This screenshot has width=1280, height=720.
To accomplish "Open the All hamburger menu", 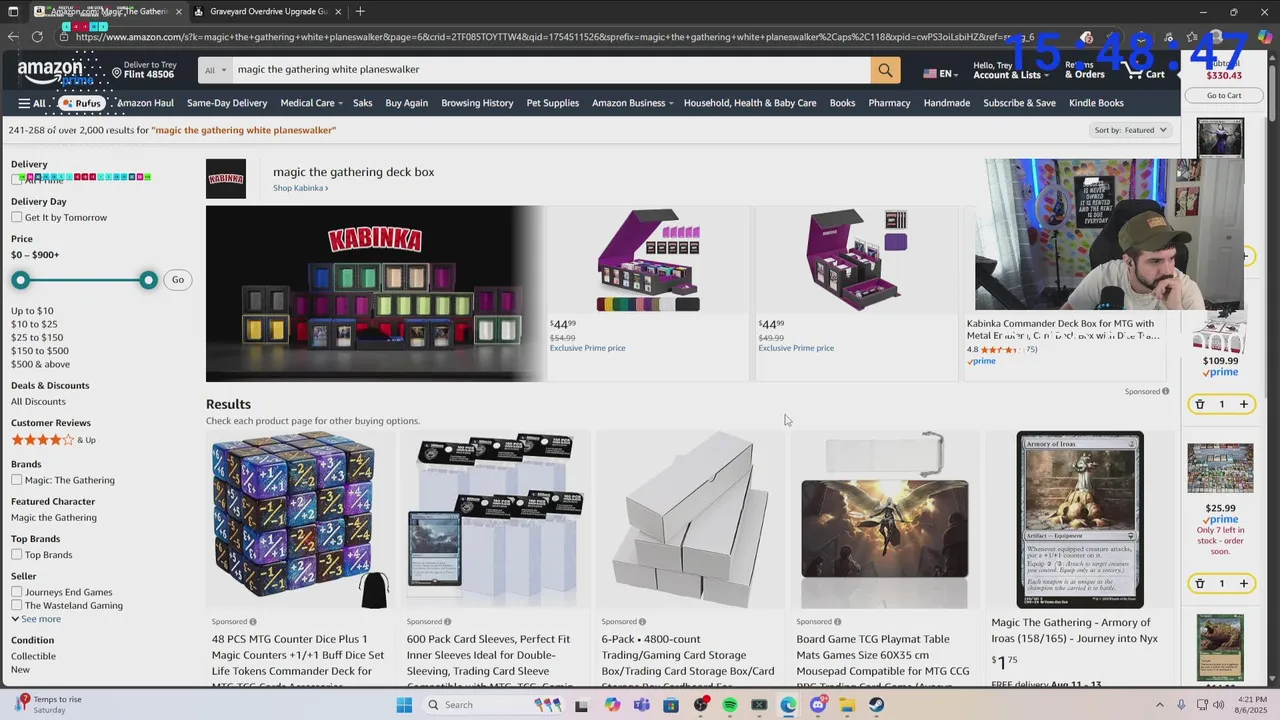I will 32,103.
